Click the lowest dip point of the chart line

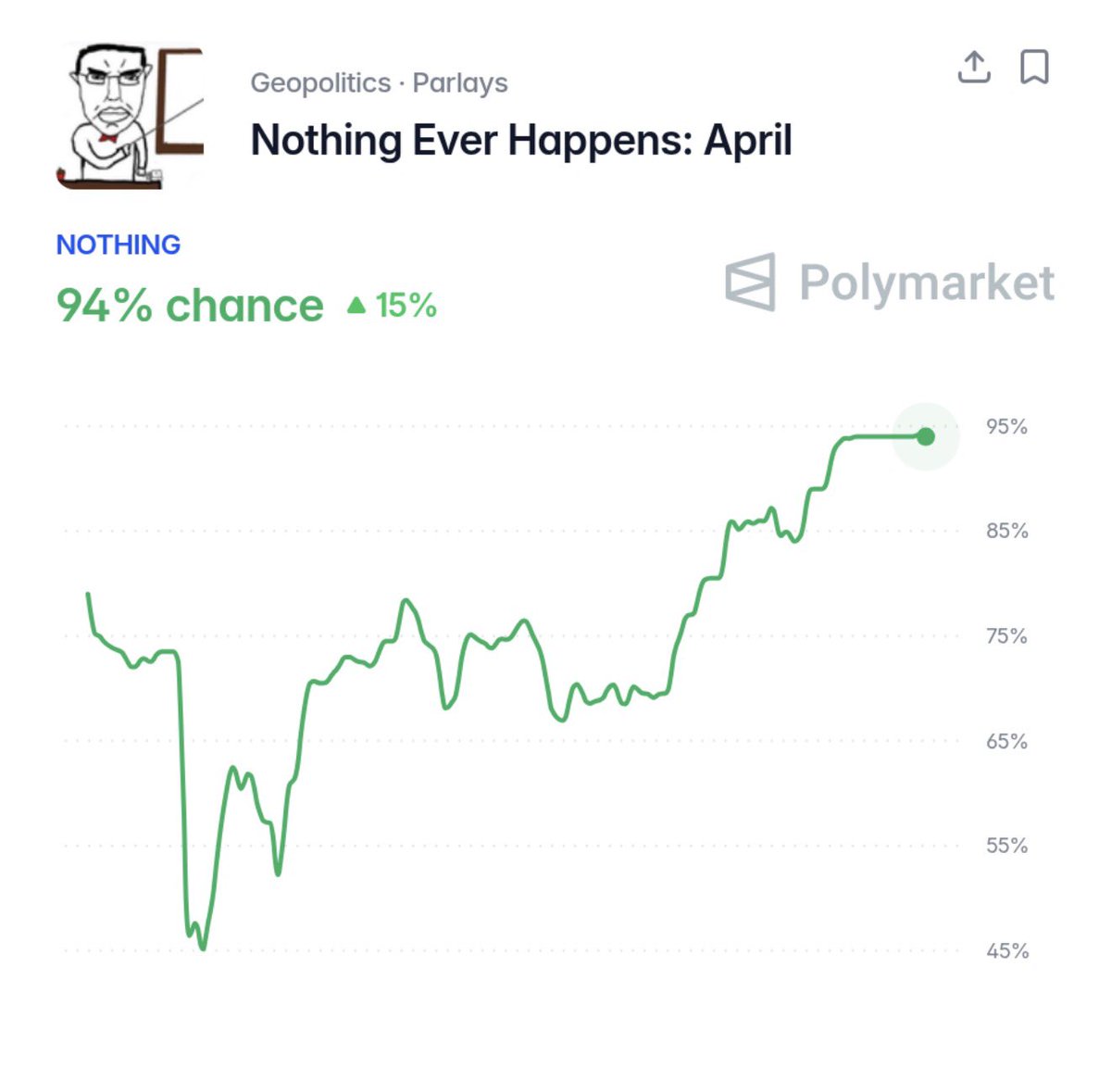click(203, 947)
